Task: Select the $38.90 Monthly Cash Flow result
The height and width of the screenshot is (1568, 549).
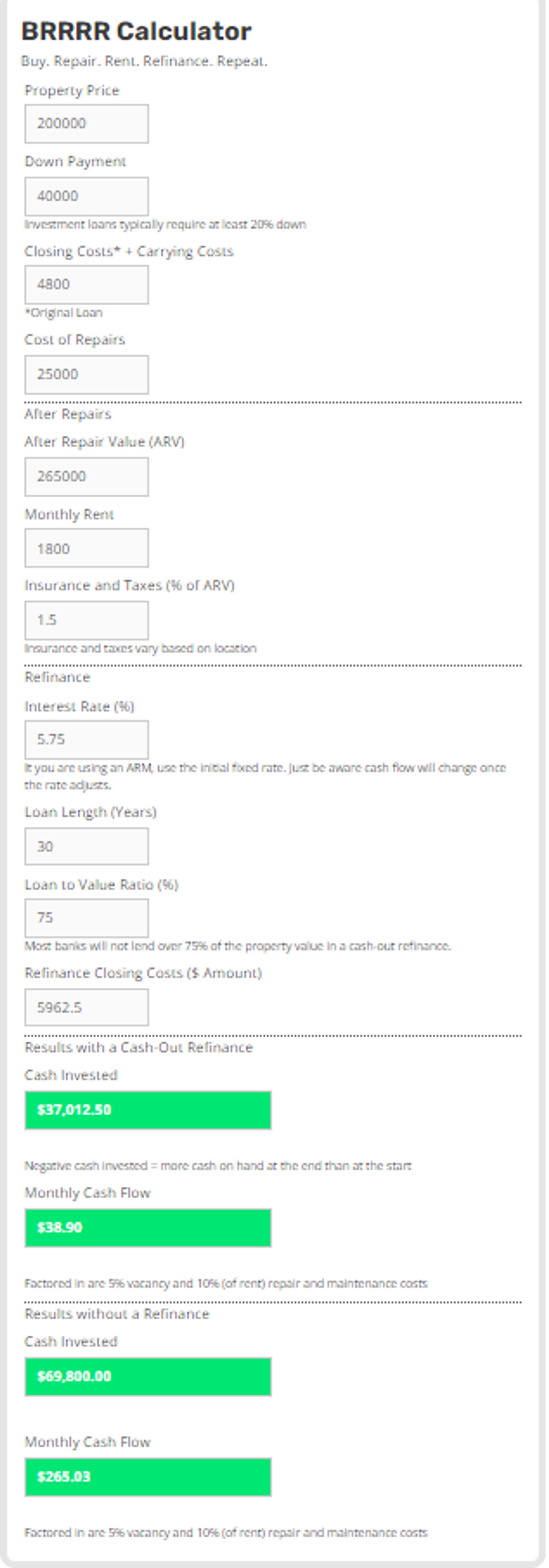Action: tap(148, 1228)
